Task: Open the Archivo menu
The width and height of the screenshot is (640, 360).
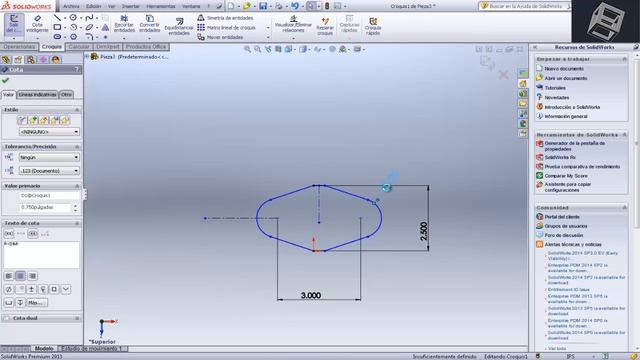Action: [71, 6]
